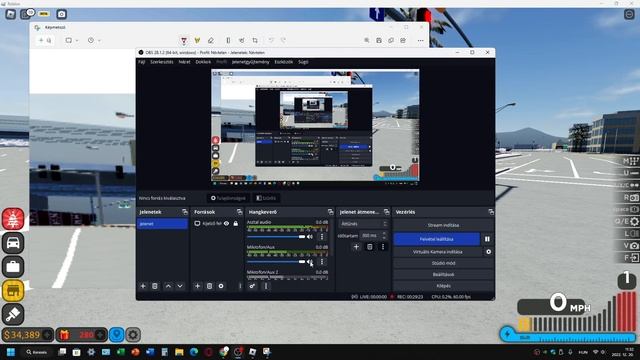Open the Nézet menu in OBS

pyautogui.click(x=184, y=62)
